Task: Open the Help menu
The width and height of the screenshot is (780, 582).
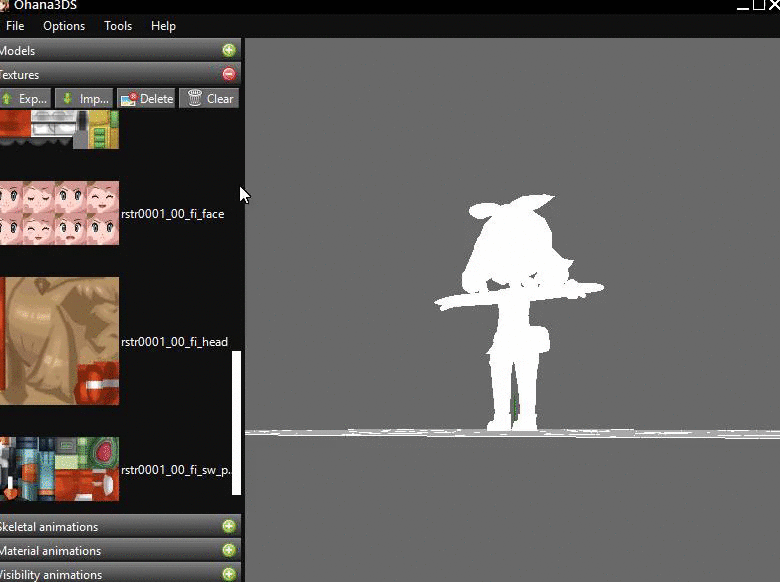Action: 163,26
